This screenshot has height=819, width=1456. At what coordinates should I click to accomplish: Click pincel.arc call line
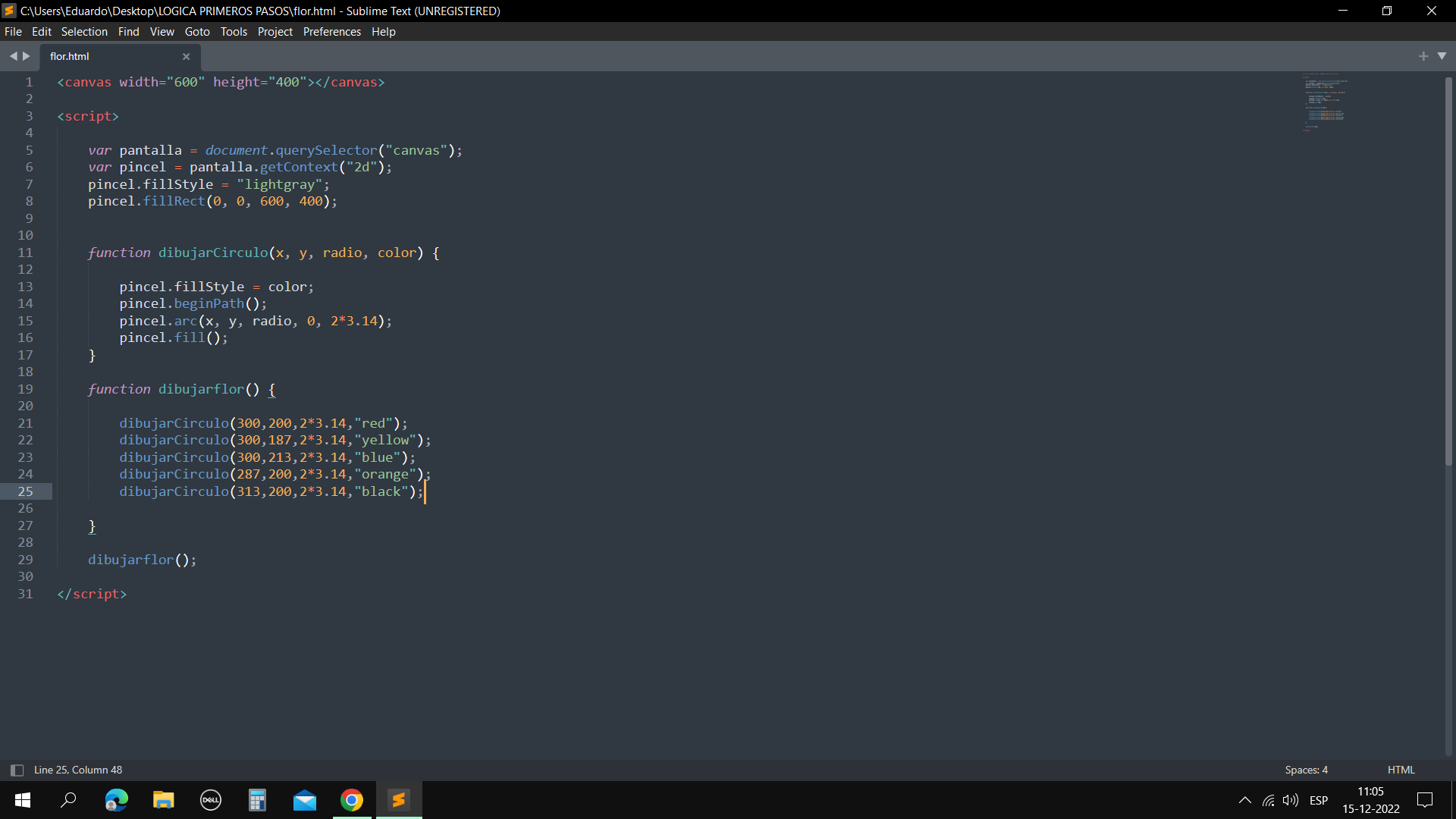click(x=256, y=321)
